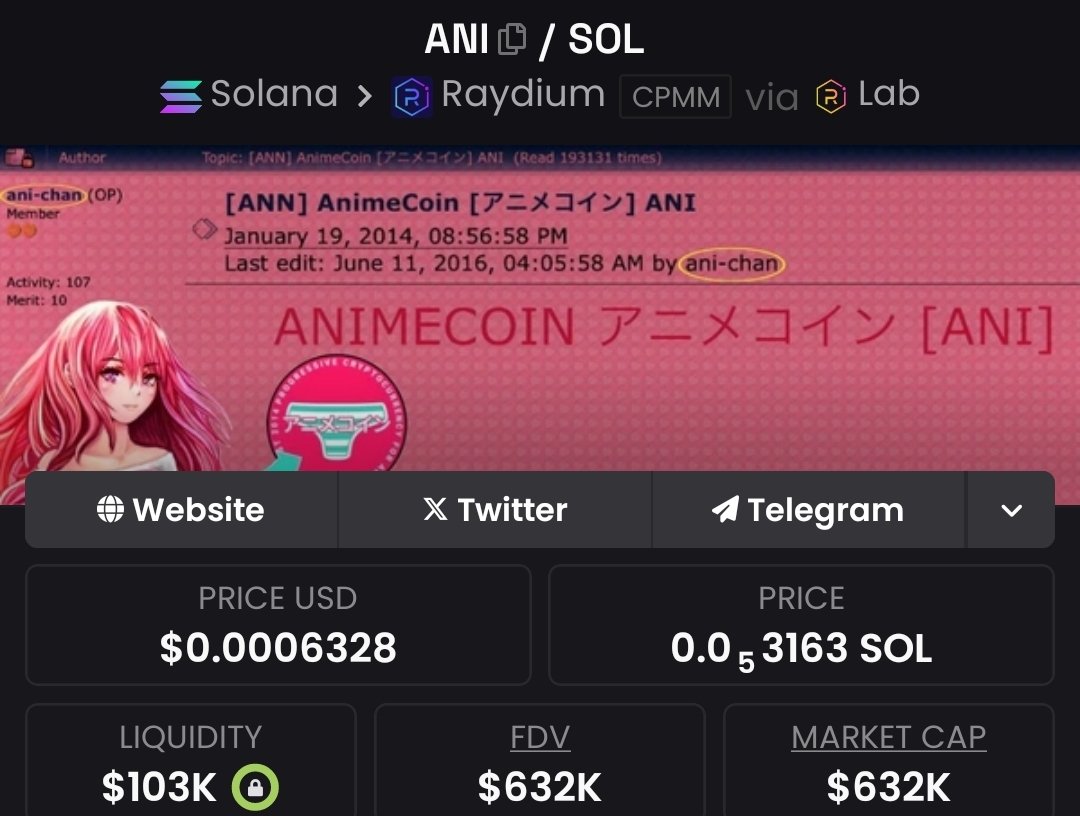Viewport: 1080px width, 816px height.
Task: Click the ANI token symbol title
Action: point(457,39)
